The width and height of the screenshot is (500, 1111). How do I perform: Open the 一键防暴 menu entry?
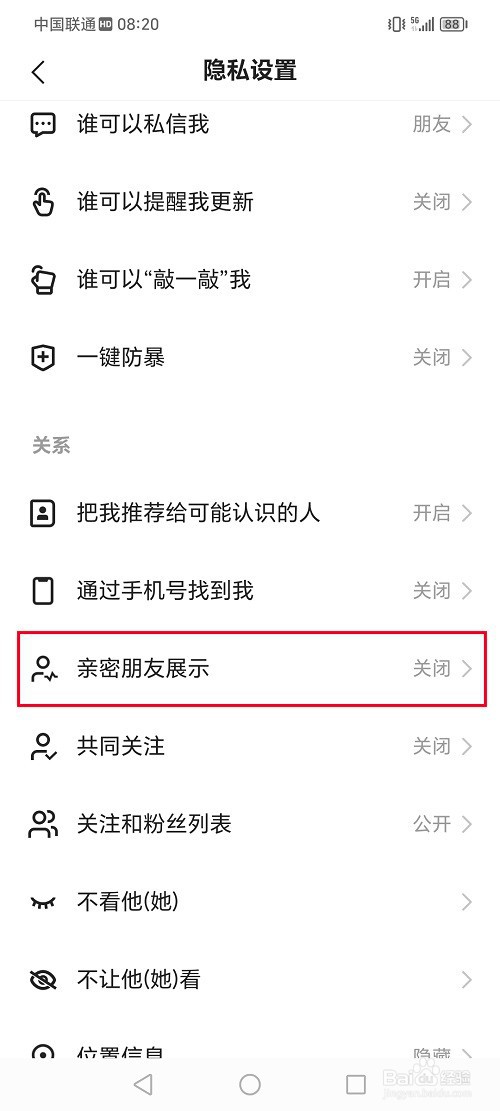250,358
